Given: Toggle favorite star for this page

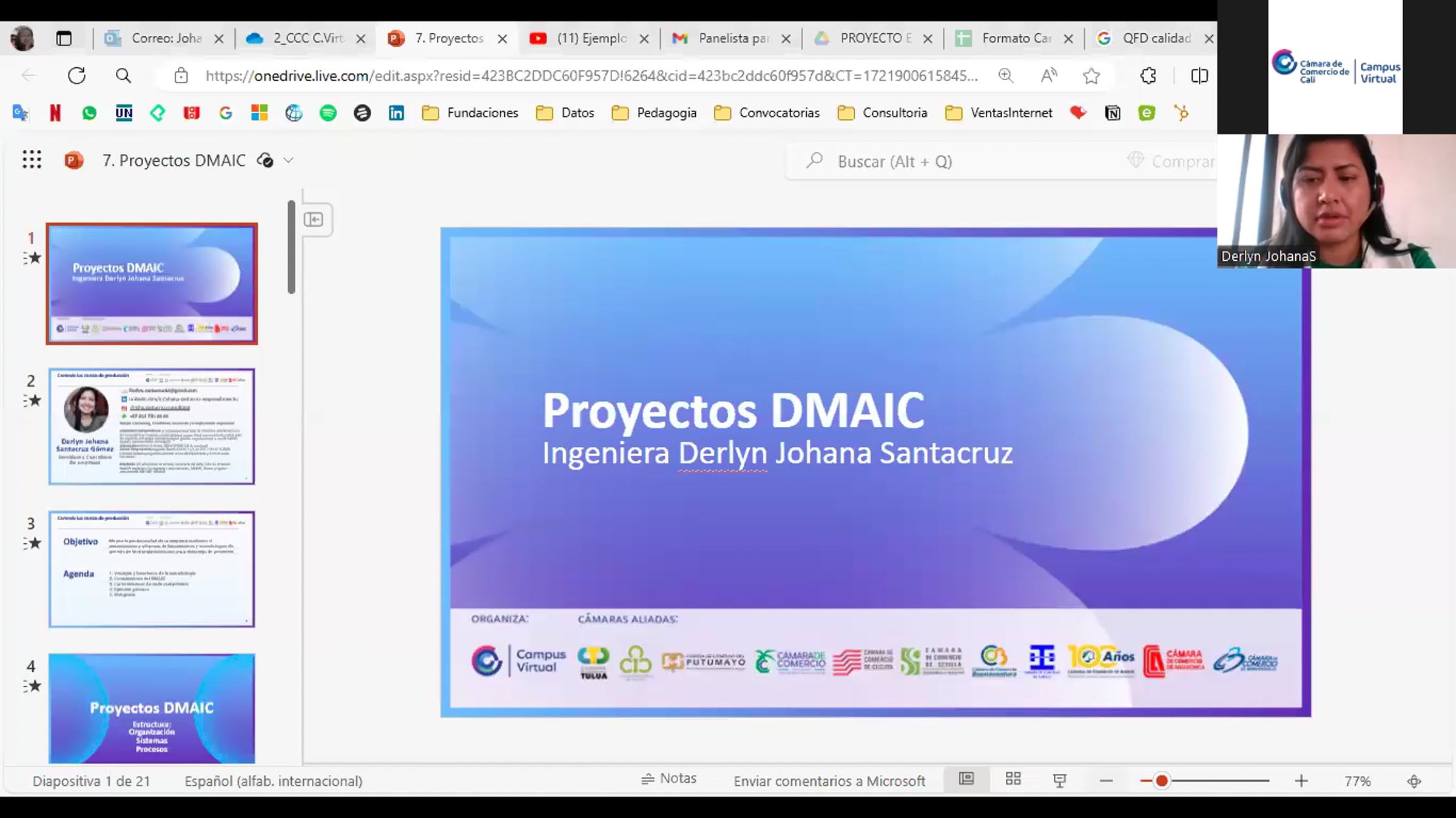Looking at the screenshot, I should point(1091,76).
